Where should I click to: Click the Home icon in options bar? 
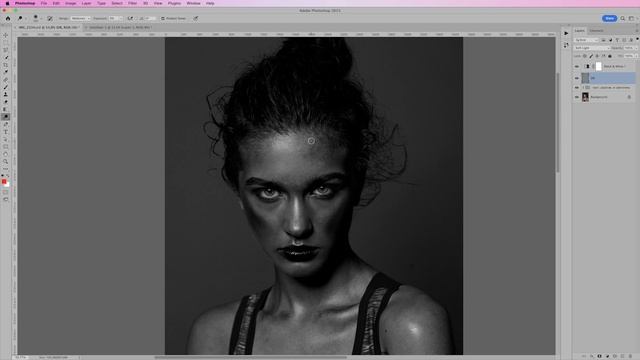pos(8,18)
